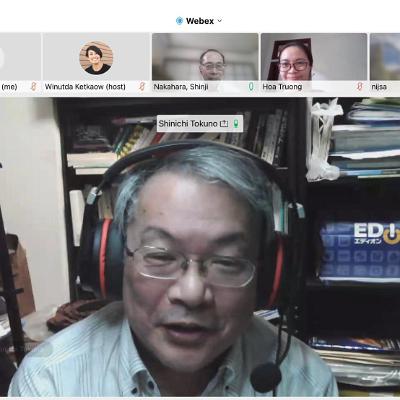The image size is (400, 400).
Task: Click the (me) participant label
Action: 9,87
